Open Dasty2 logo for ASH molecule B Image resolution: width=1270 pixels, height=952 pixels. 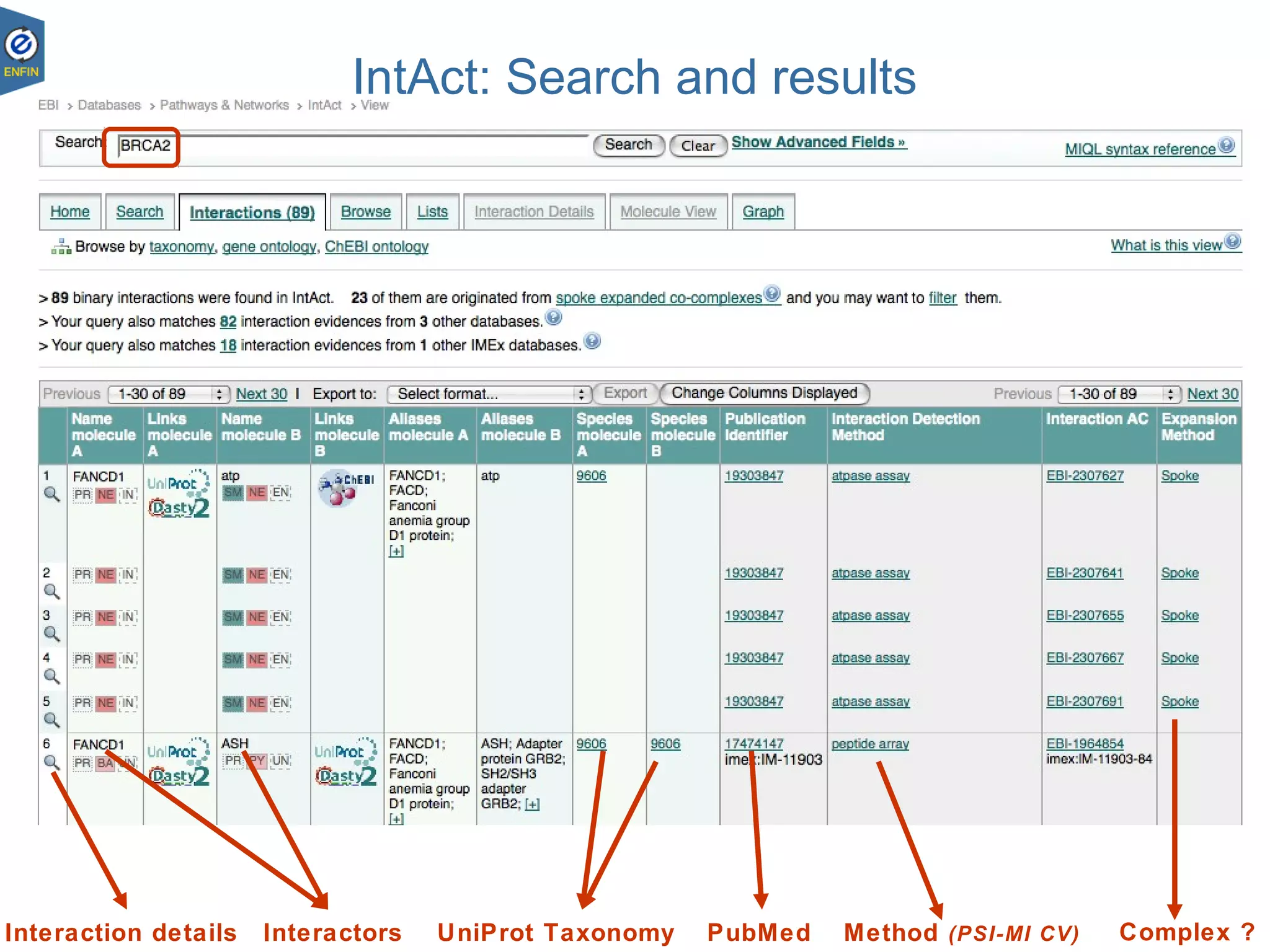(x=345, y=776)
